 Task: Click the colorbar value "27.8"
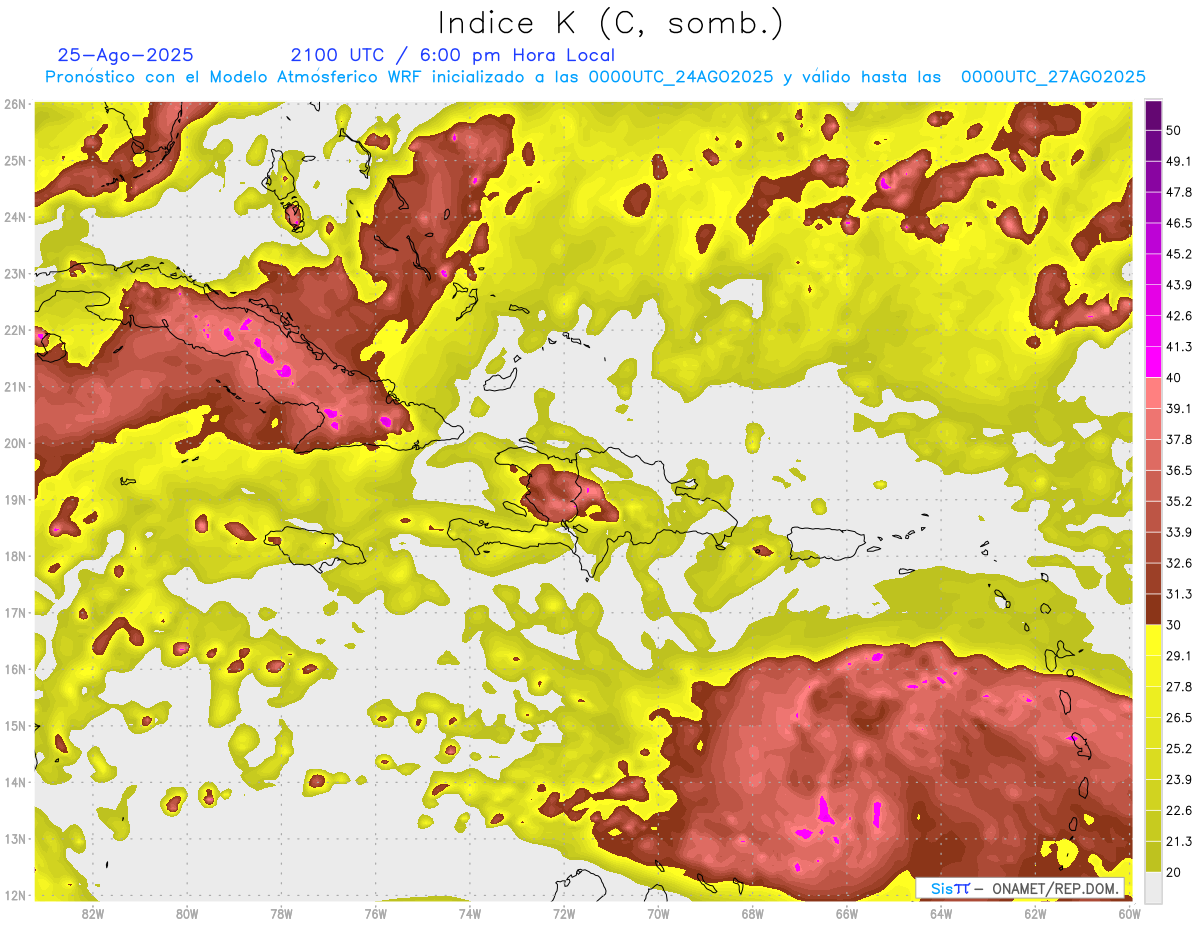coord(1178,687)
